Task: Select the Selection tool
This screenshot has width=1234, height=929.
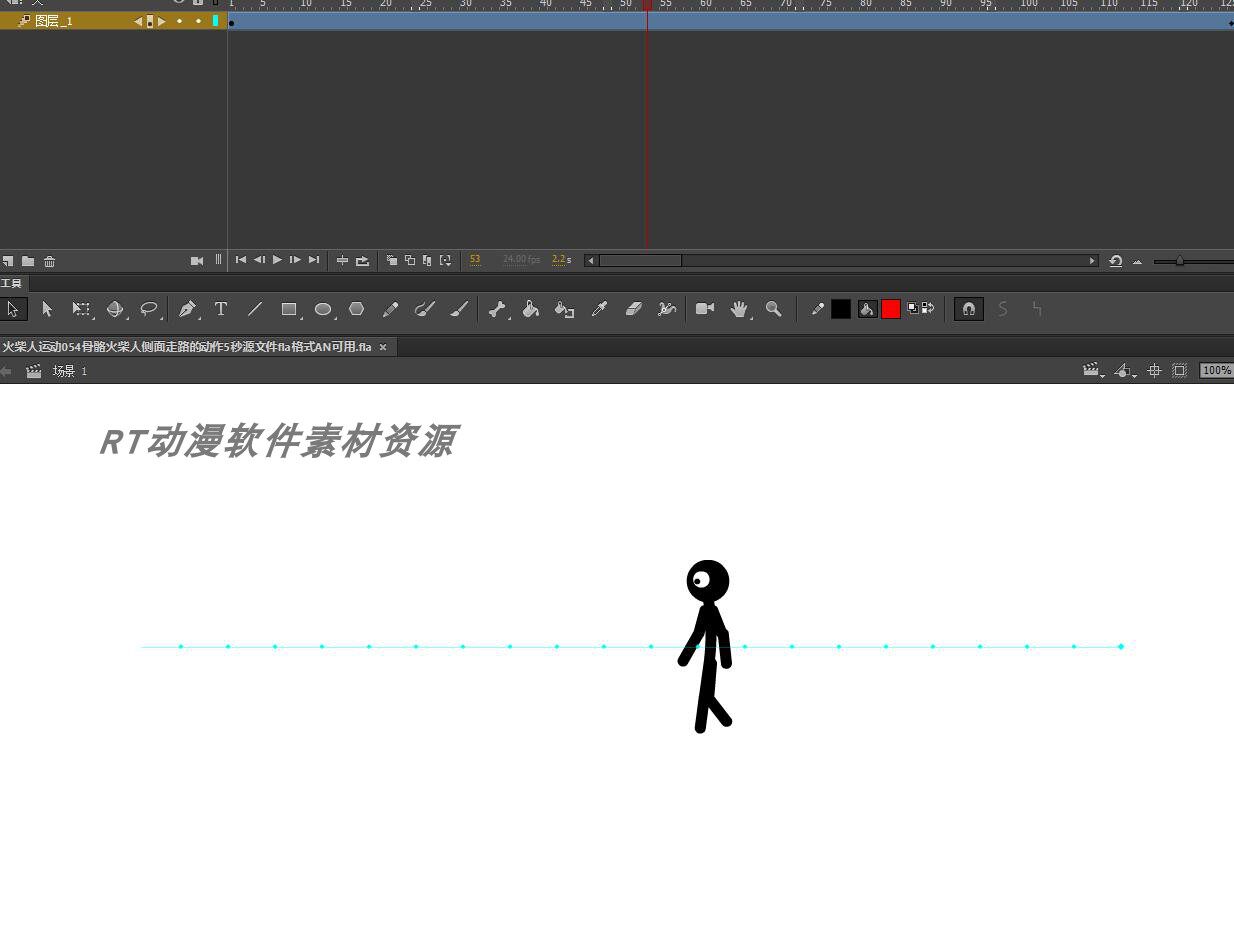Action: (13, 309)
